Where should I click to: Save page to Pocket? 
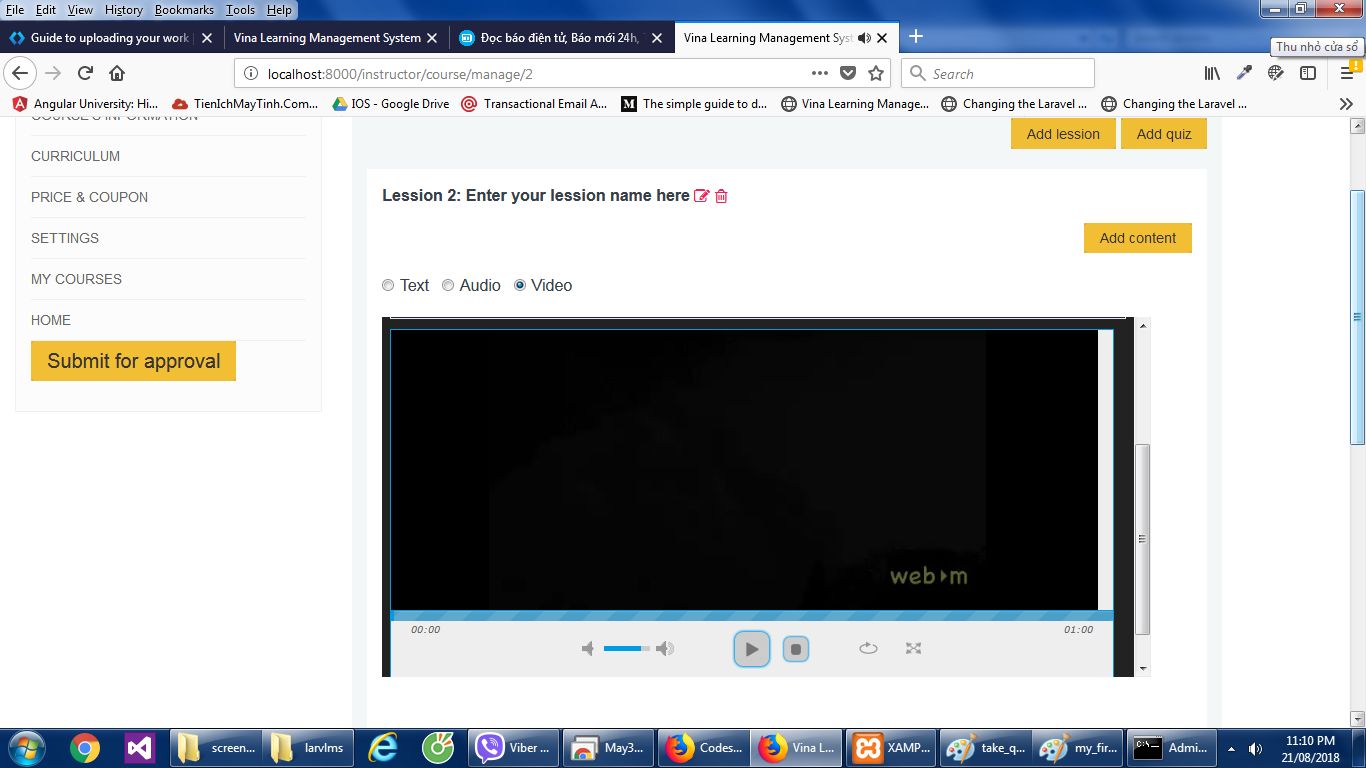[x=848, y=73]
